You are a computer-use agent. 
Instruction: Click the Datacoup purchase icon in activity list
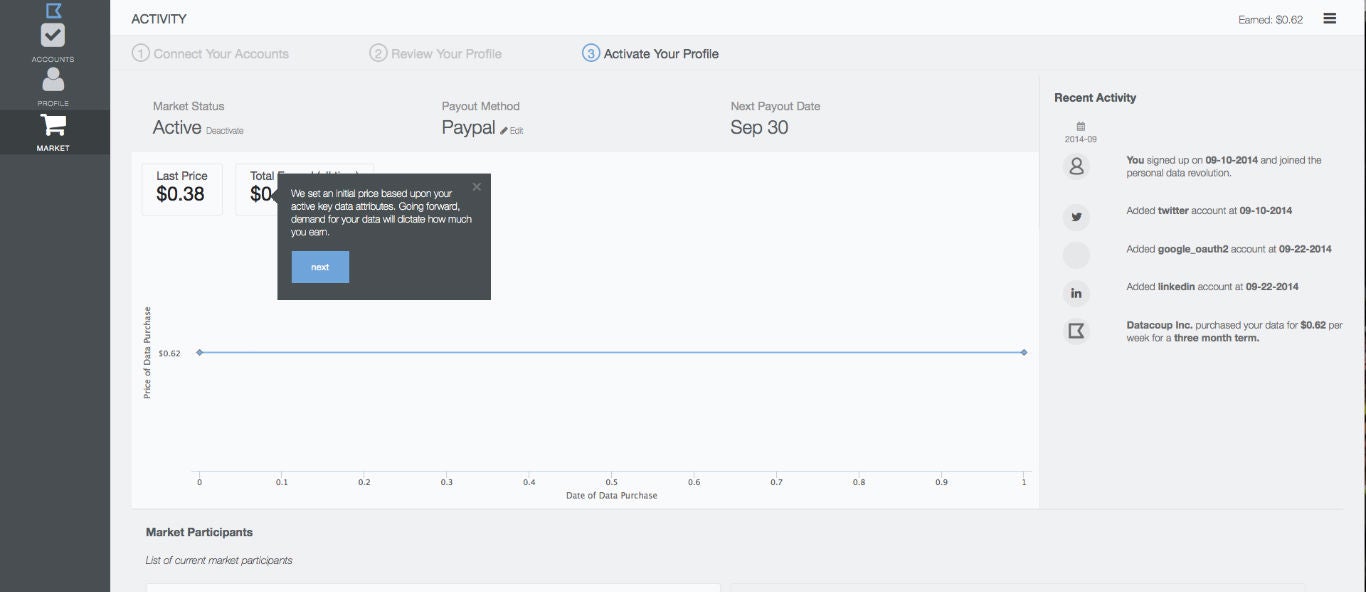1076,331
